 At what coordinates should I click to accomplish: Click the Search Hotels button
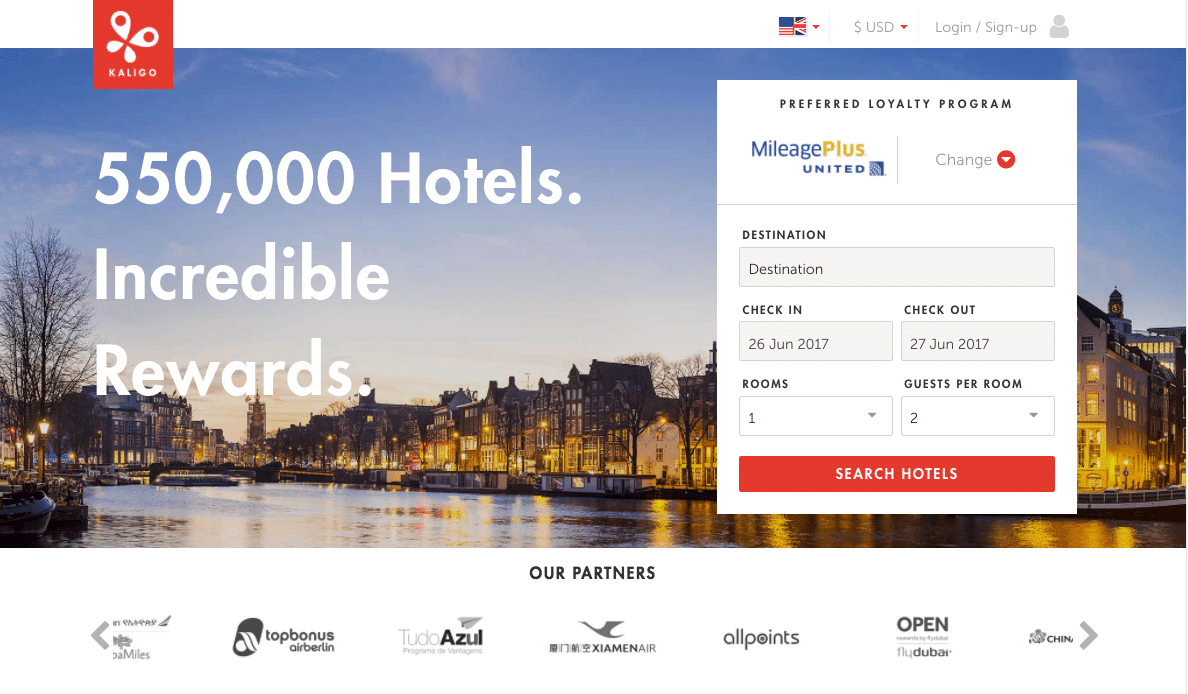896,474
